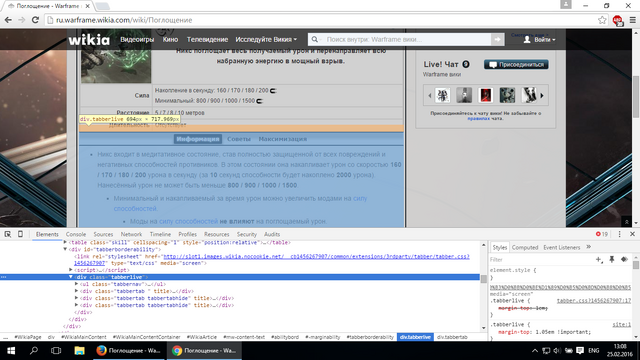The height and width of the screenshot is (360, 640).
Task: Focus the Styles Filter input
Action: pyautogui.click(x=541, y=260)
